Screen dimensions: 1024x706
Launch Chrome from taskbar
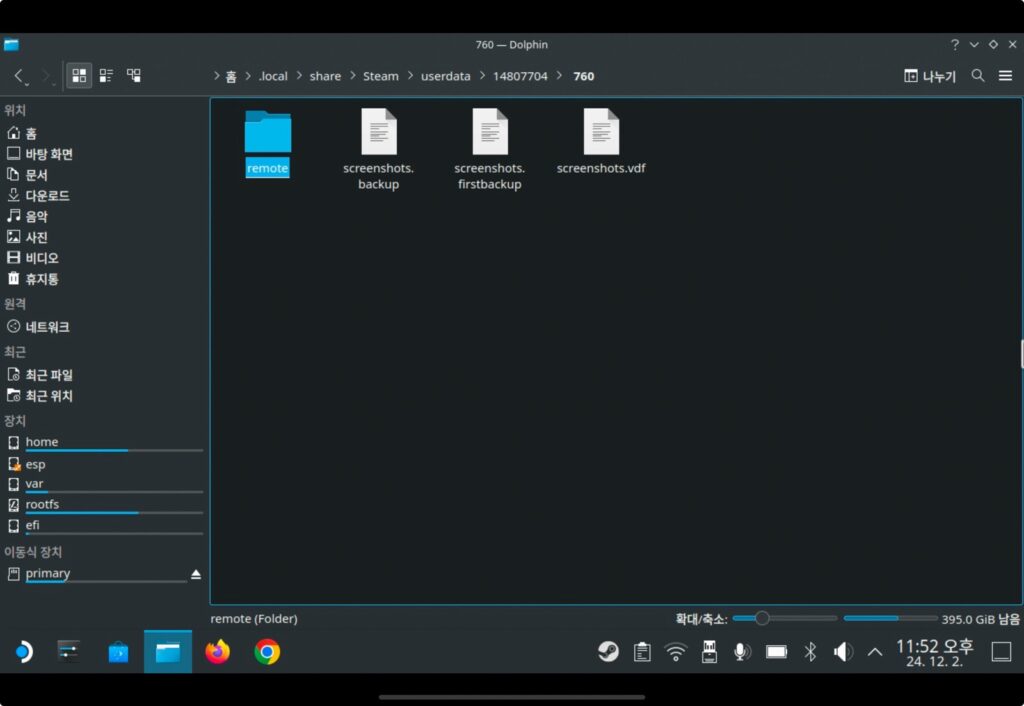click(267, 652)
